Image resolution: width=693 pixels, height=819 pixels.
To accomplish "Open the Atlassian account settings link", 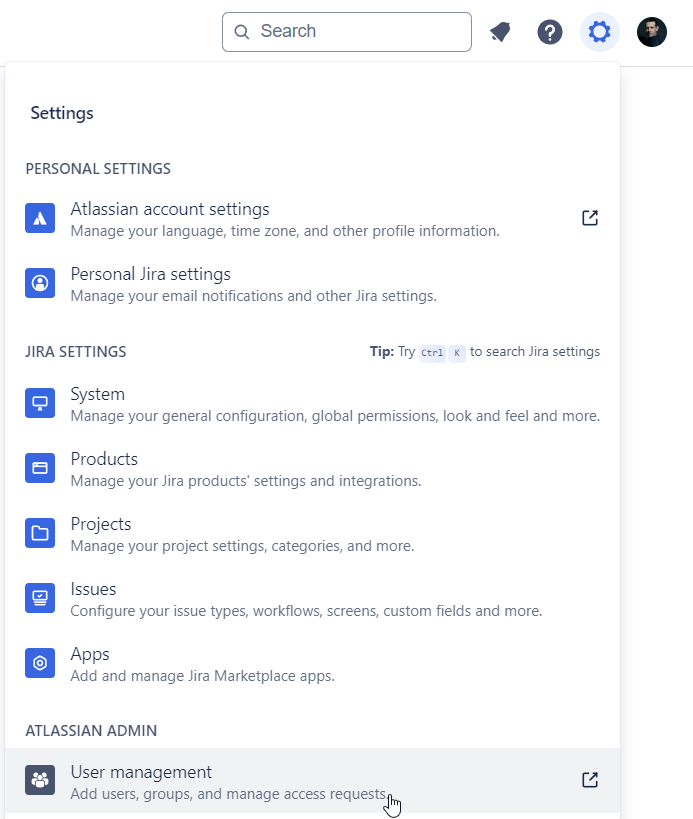I will pos(169,208).
